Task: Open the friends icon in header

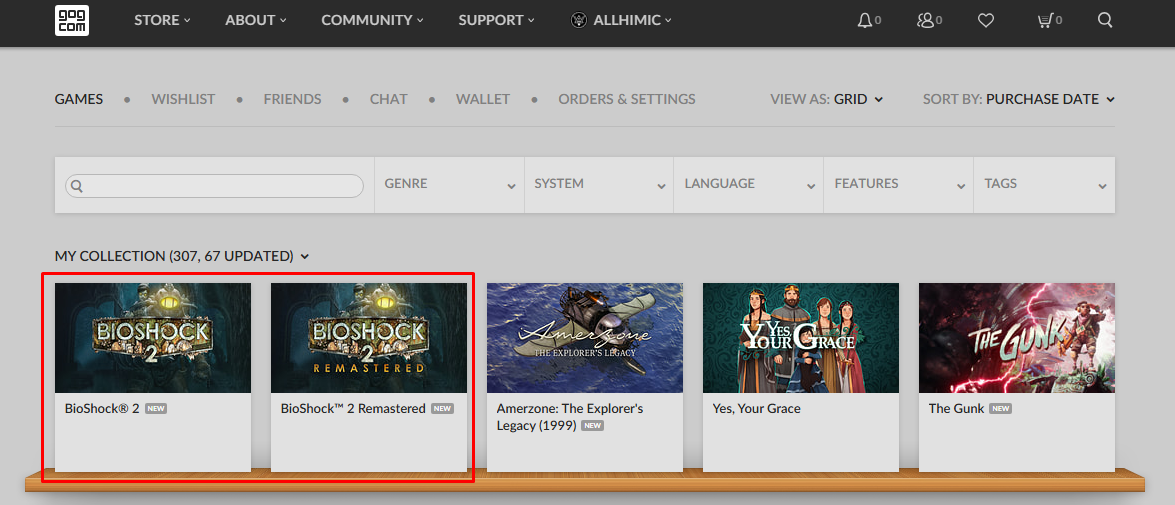Action: [x=926, y=20]
